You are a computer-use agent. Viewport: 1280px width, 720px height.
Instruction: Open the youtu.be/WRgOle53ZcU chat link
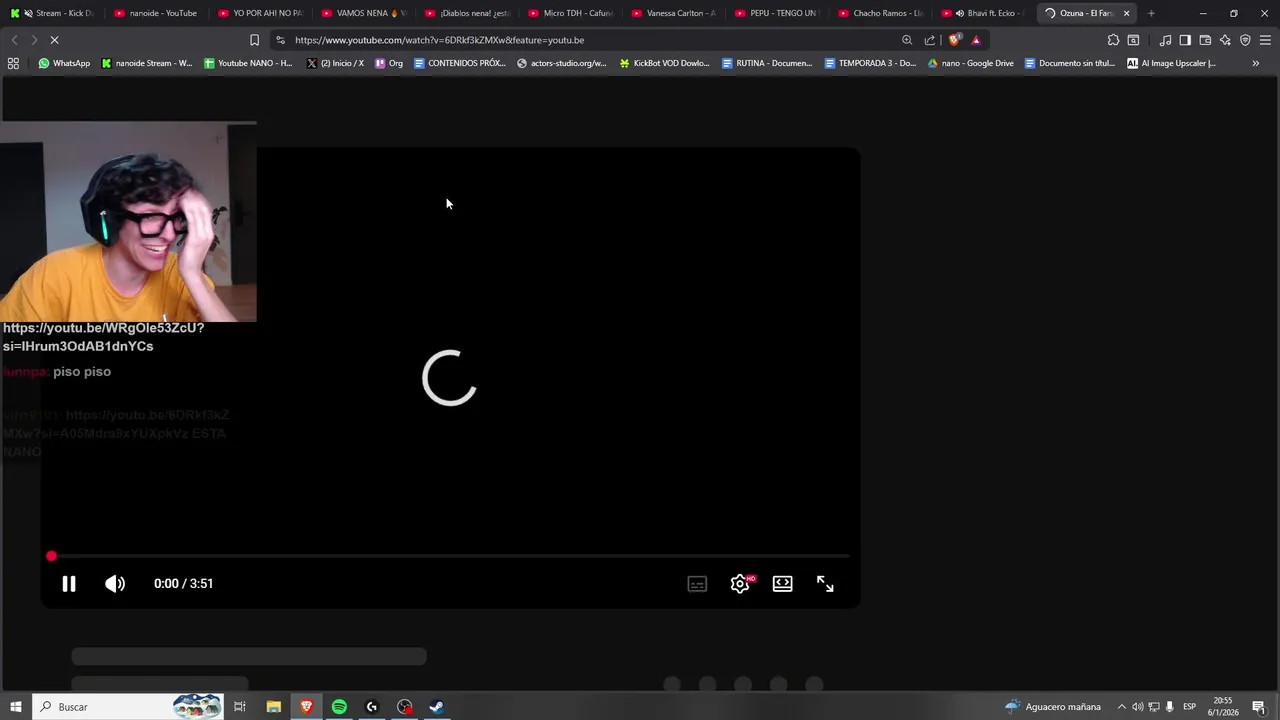pyautogui.click(x=103, y=337)
